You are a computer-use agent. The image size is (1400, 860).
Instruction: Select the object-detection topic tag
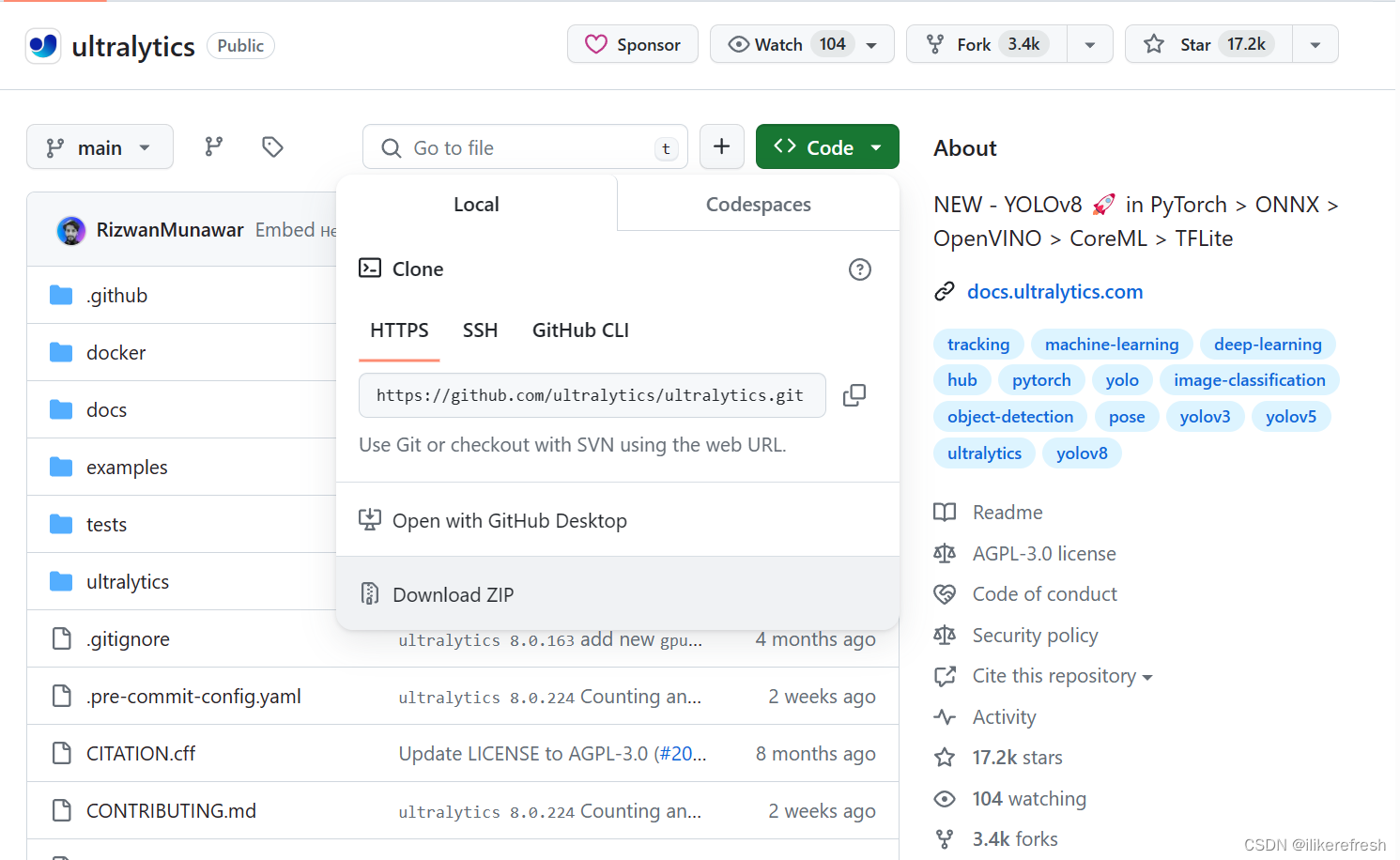pyautogui.click(x=1010, y=417)
